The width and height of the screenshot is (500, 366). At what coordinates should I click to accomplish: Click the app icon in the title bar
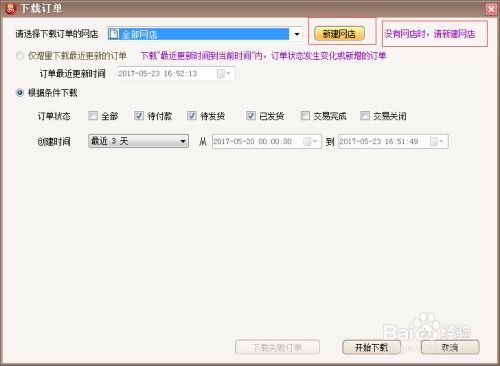(x=11, y=9)
